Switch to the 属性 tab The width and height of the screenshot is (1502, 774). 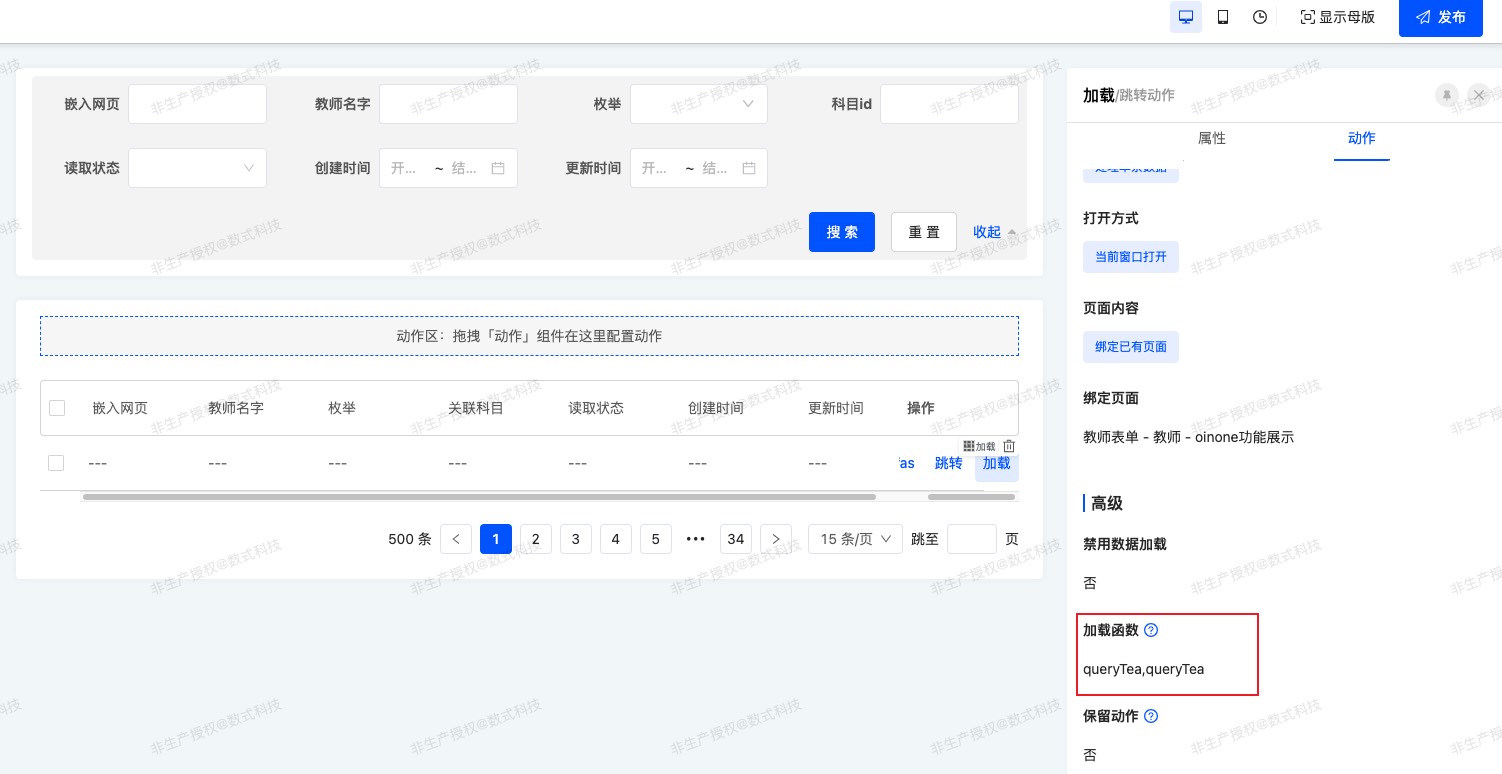[x=1212, y=138]
